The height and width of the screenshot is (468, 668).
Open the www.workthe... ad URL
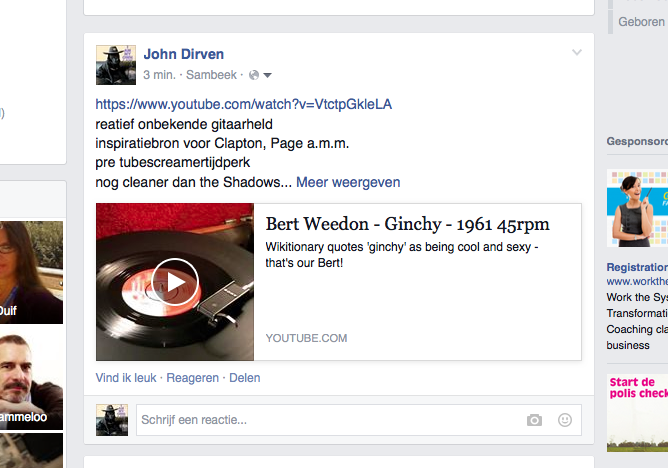[637, 281]
